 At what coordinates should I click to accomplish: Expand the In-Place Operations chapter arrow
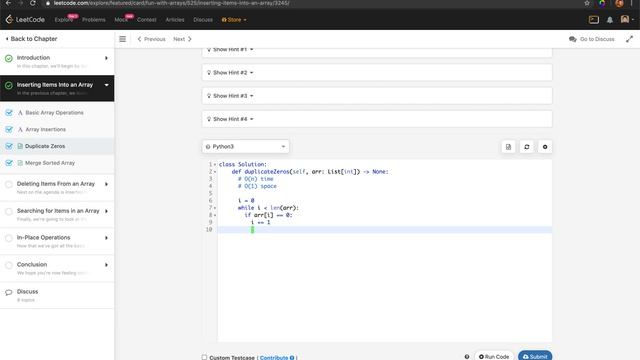click(x=106, y=238)
